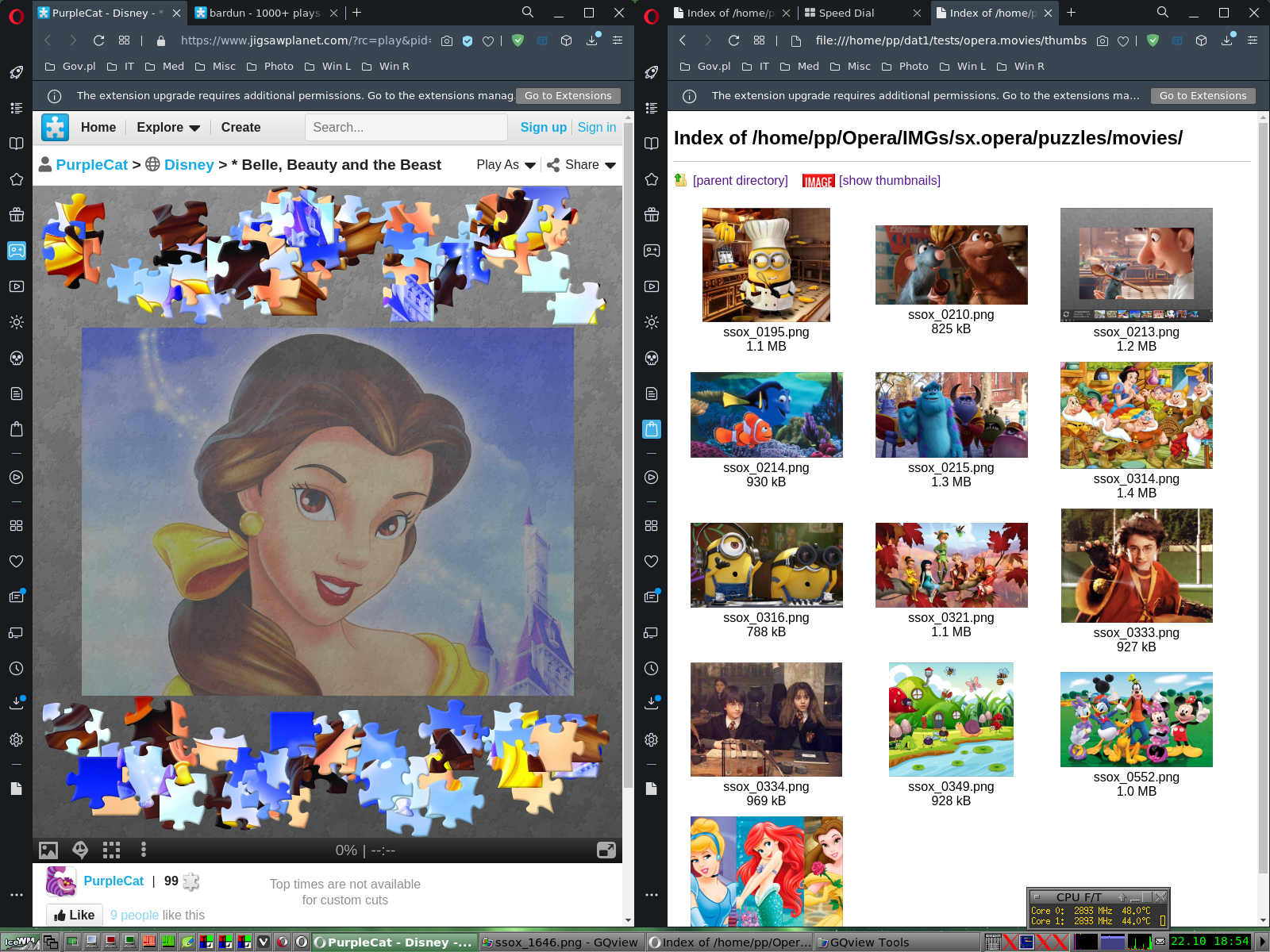Click Go to Extensions in the left window

click(568, 95)
